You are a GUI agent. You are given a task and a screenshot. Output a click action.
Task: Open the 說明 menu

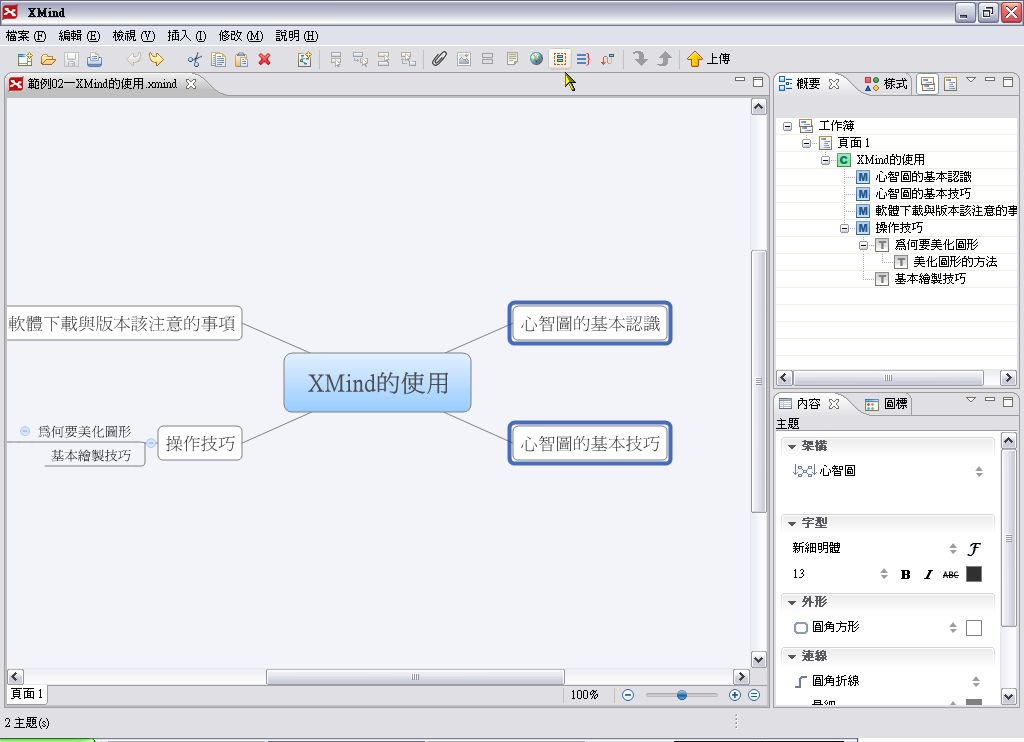[296, 36]
